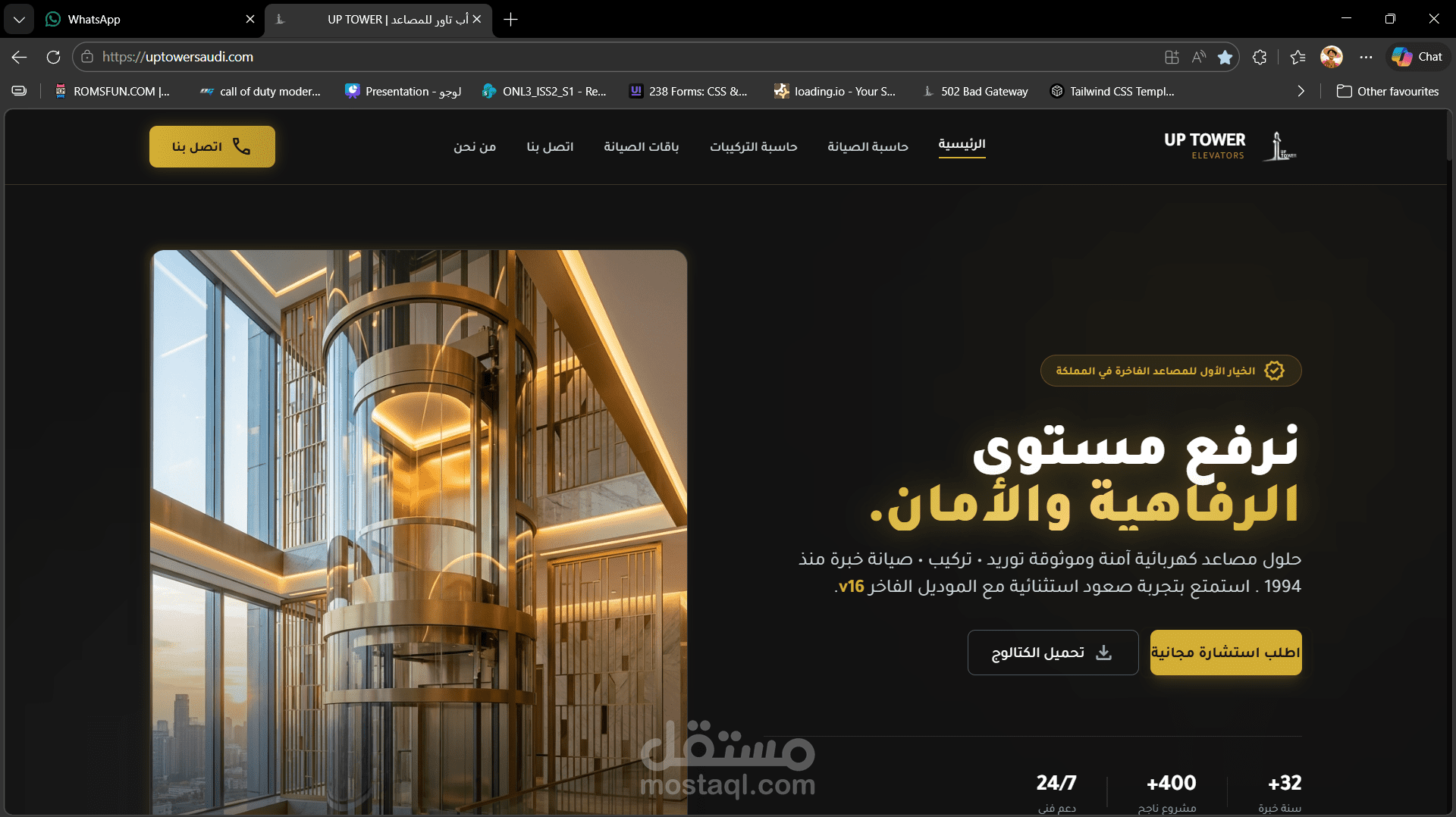This screenshot has height=817, width=1456.
Task: Click the browser profile avatar
Action: coord(1332,57)
